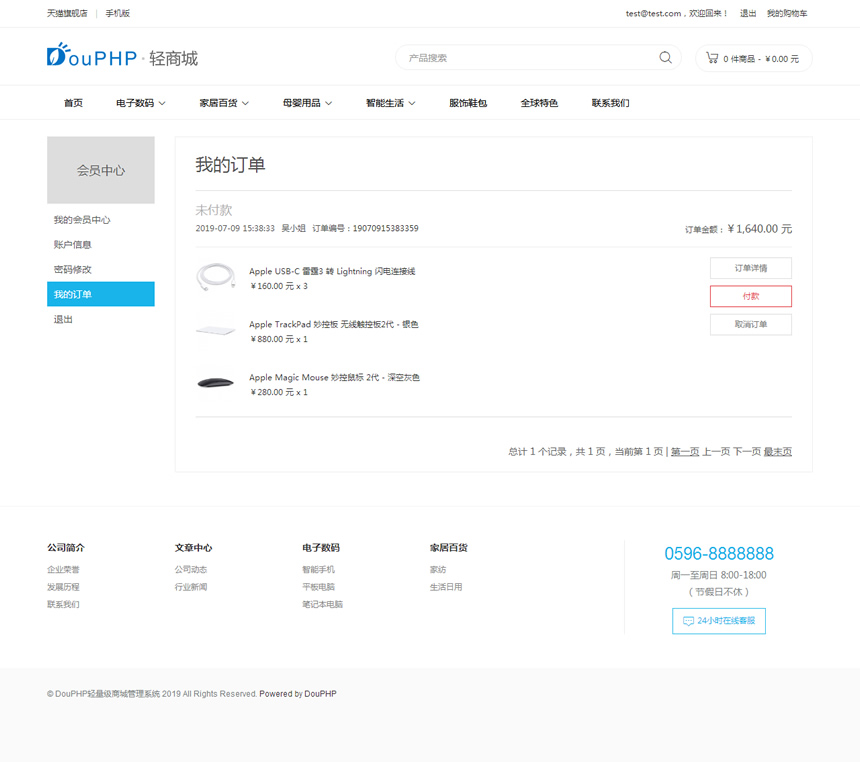This screenshot has width=860, height=762.
Task: Click the 上一页 pagination link
Action: [716, 451]
